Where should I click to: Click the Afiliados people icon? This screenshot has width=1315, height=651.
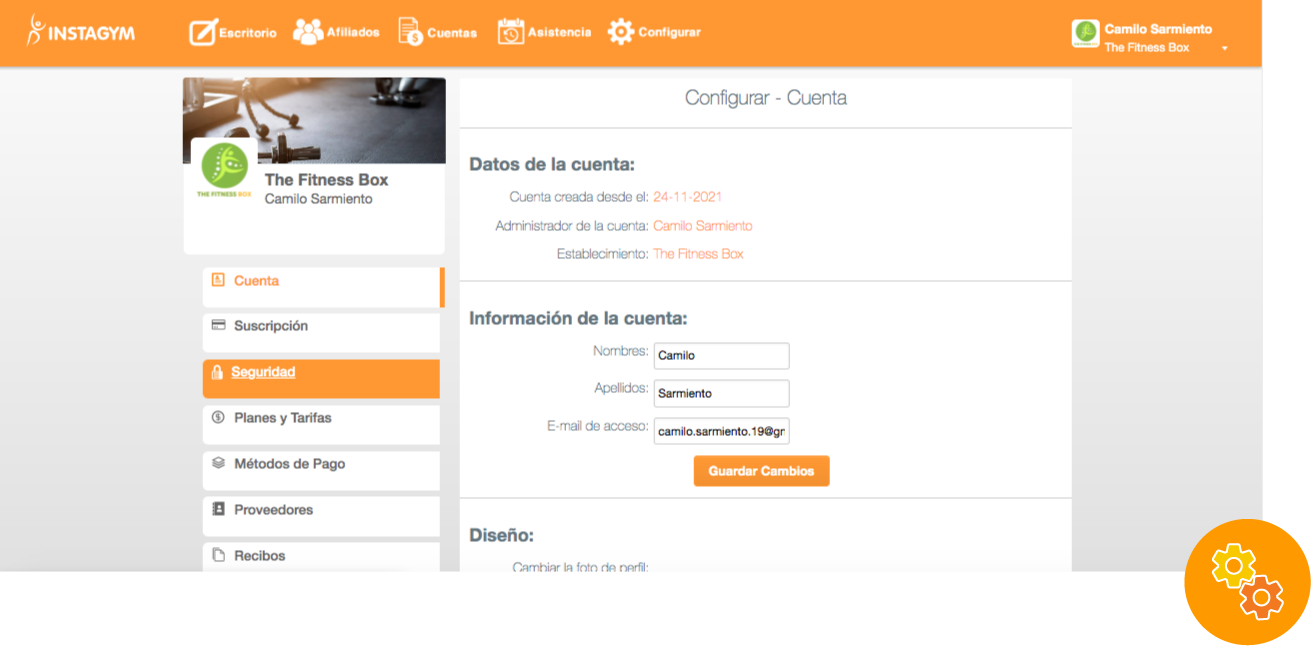308,32
